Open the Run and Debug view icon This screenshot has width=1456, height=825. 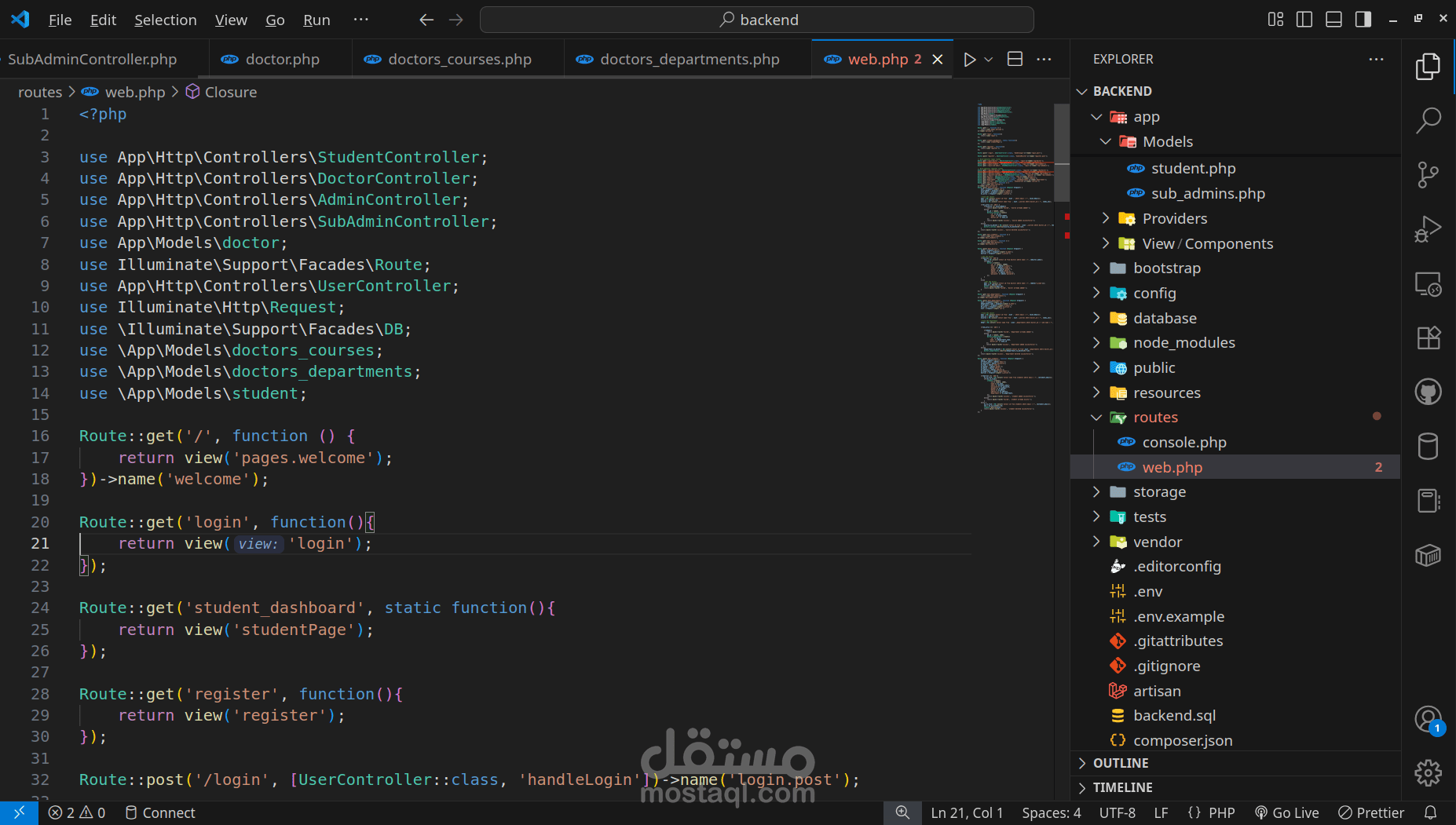point(1428,229)
